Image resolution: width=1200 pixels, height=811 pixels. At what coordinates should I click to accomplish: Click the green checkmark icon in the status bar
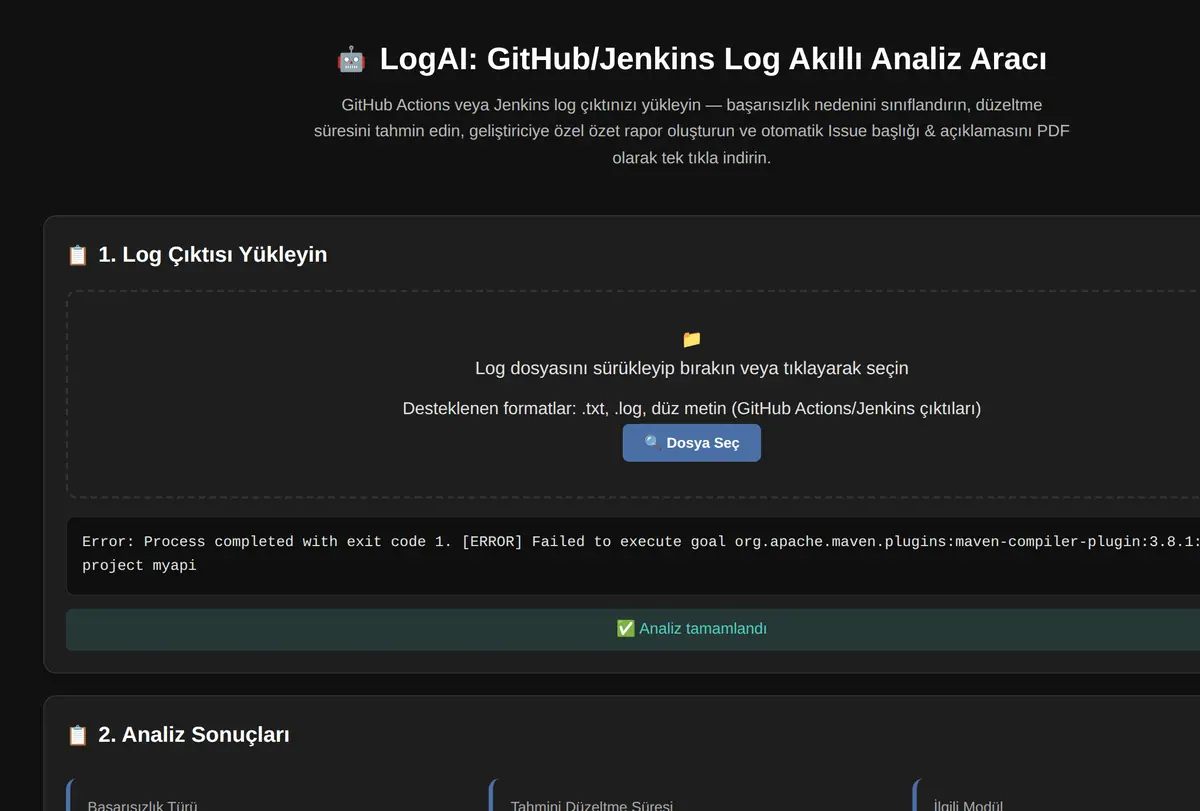pyautogui.click(x=626, y=629)
